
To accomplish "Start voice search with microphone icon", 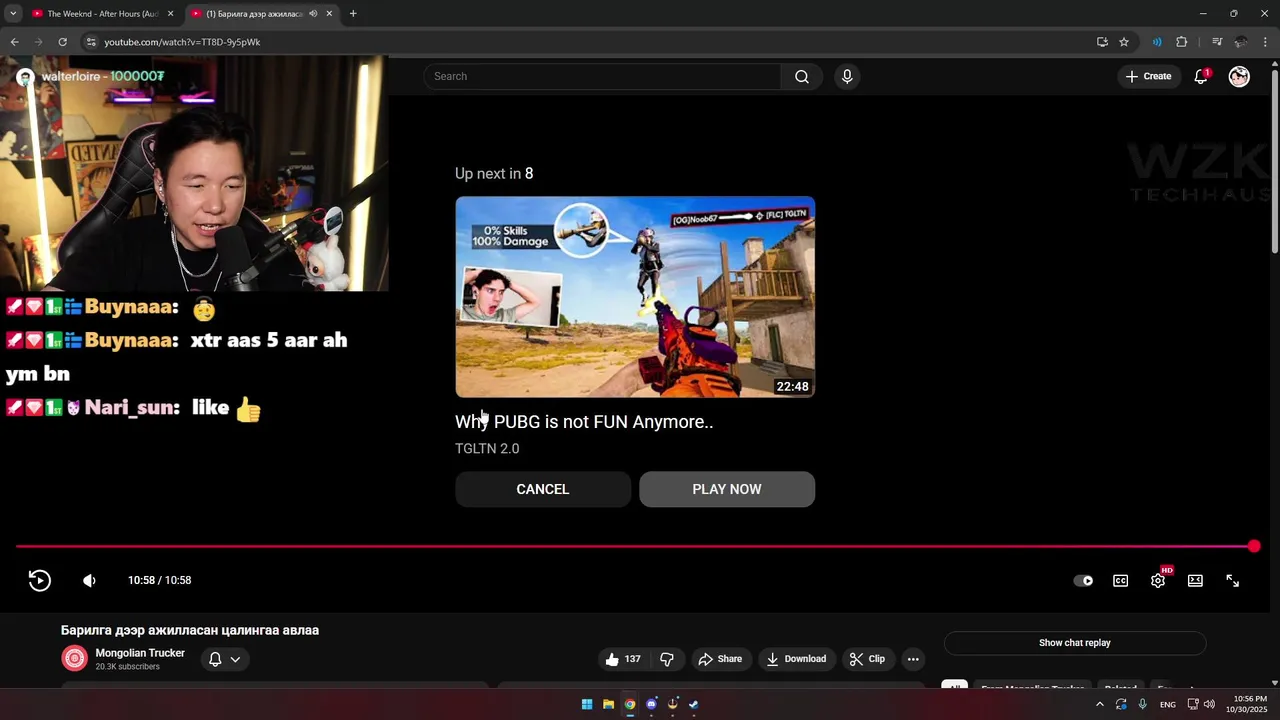I will pos(847,77).
